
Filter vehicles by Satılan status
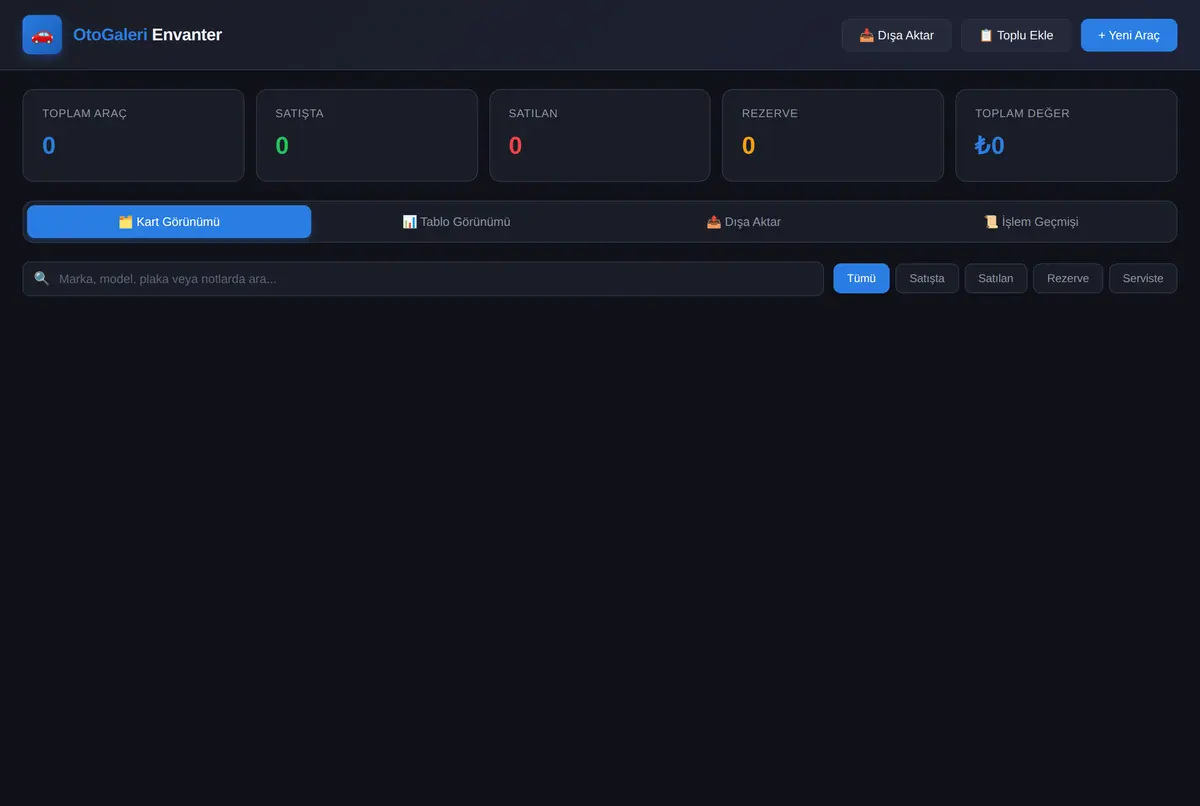tap(996, 278)
